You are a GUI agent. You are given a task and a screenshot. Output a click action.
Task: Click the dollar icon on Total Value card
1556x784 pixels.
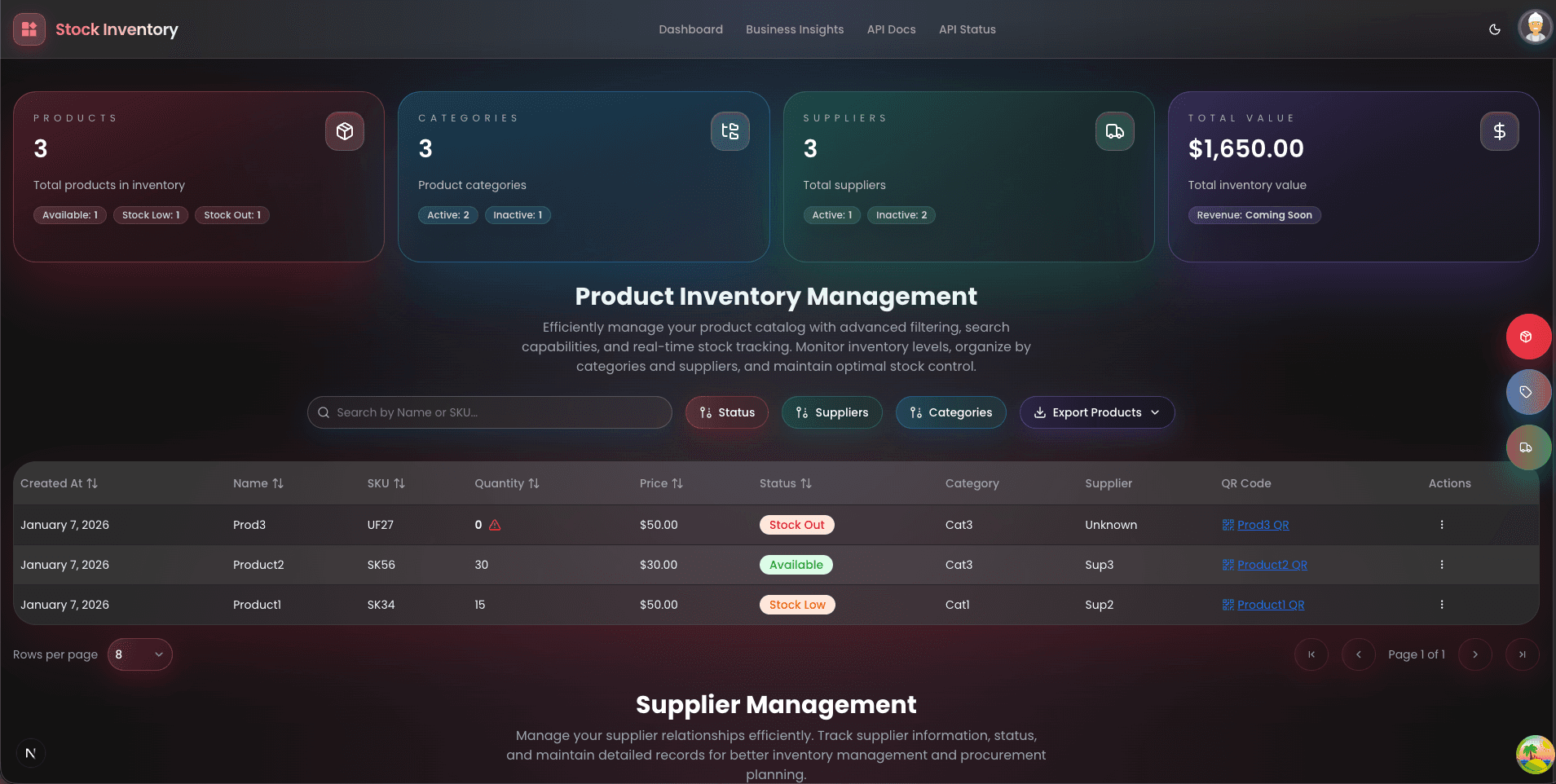(x=1499, y=130)
